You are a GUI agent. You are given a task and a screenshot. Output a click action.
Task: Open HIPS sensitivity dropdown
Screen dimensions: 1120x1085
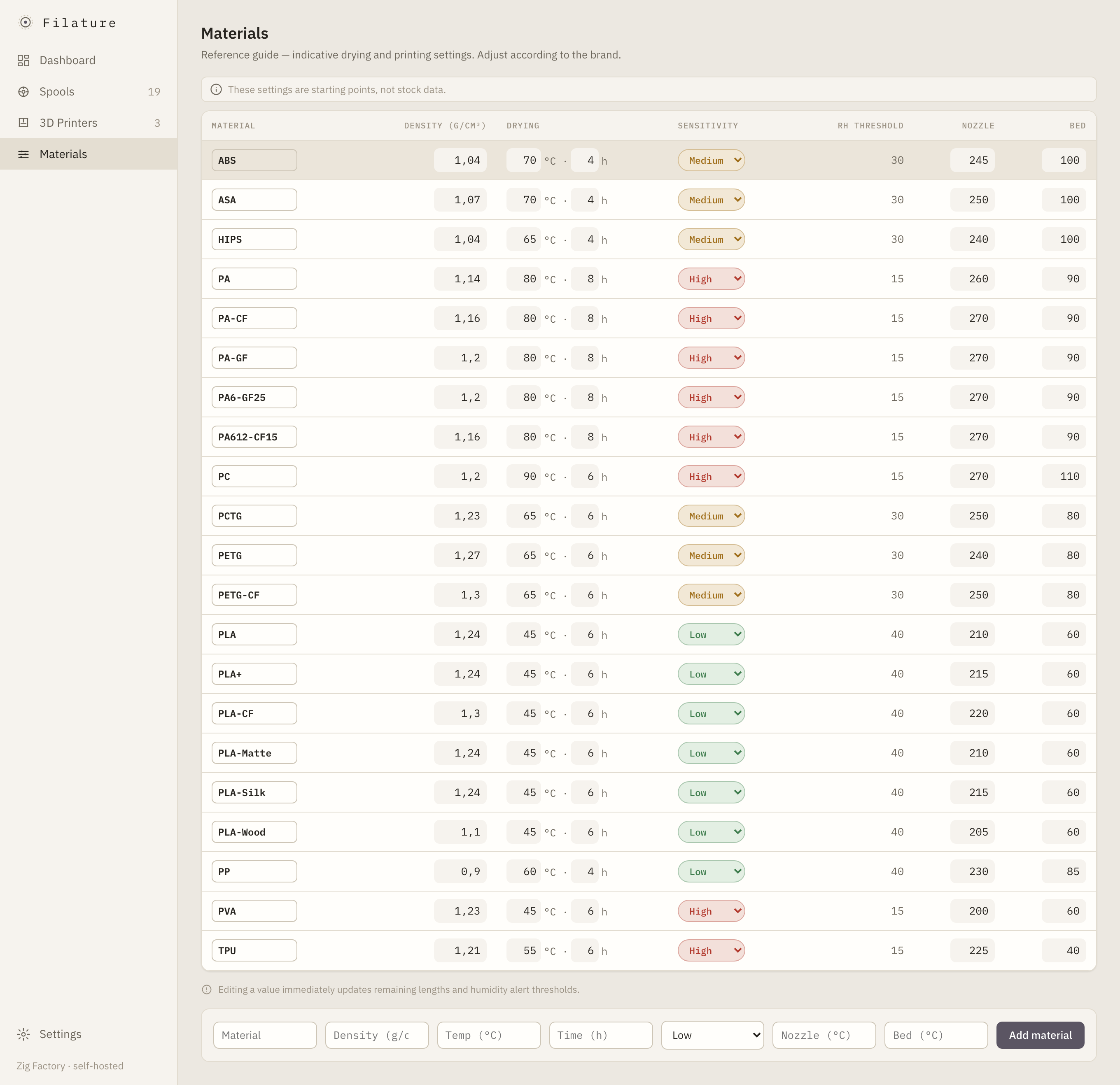coord(711,240)
